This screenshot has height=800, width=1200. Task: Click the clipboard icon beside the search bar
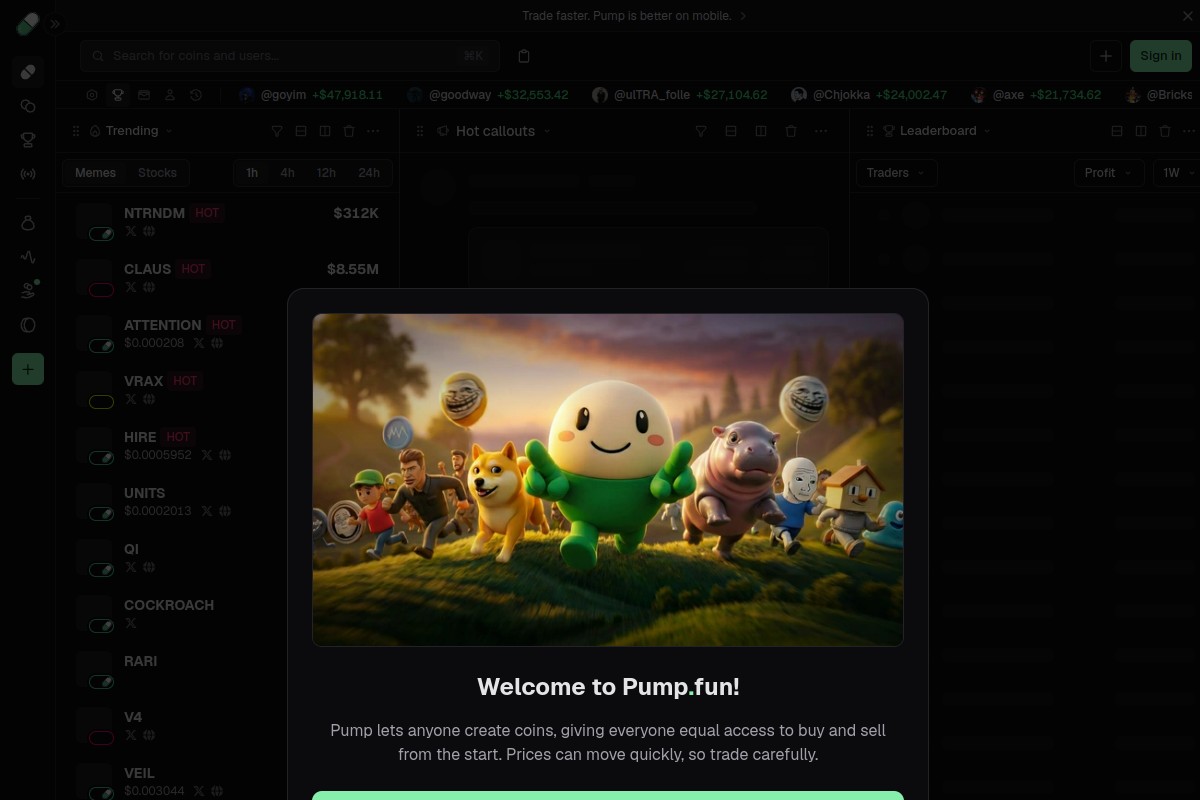[x=524, y=56]
